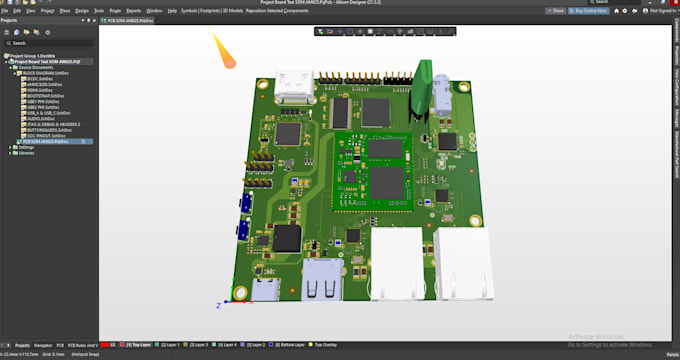680x360 pixels.
Task: Switch to PCB Rules And Violations tab
Action: pos(83,346)
